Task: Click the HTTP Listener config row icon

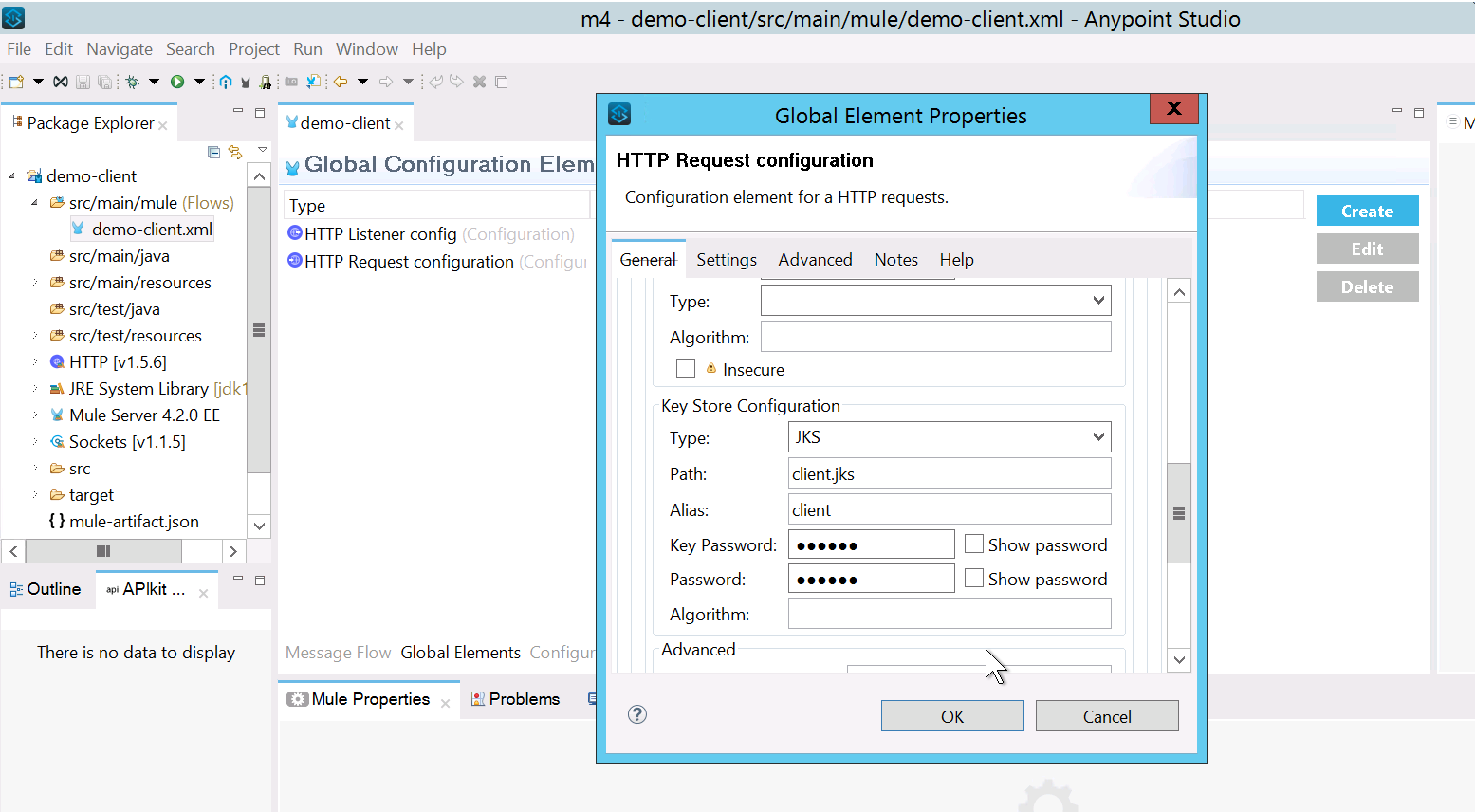Action: coord(294,233)
